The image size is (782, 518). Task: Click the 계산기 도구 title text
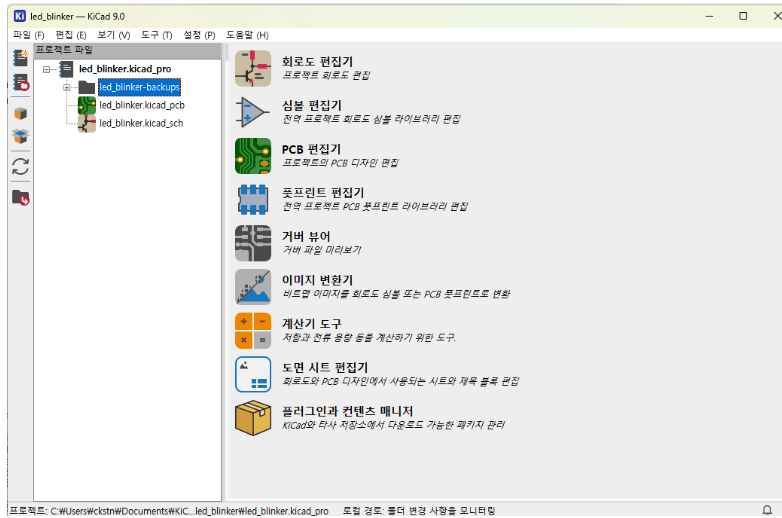tap(312, 324)
